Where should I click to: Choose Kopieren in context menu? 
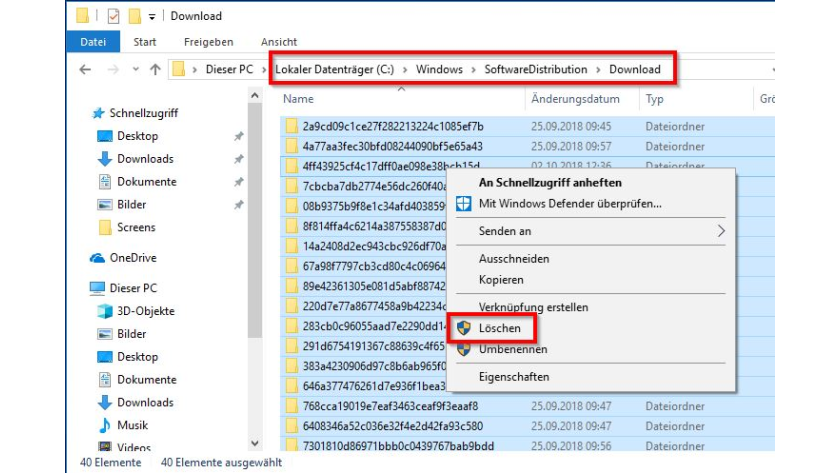click(x=501, y=280)
